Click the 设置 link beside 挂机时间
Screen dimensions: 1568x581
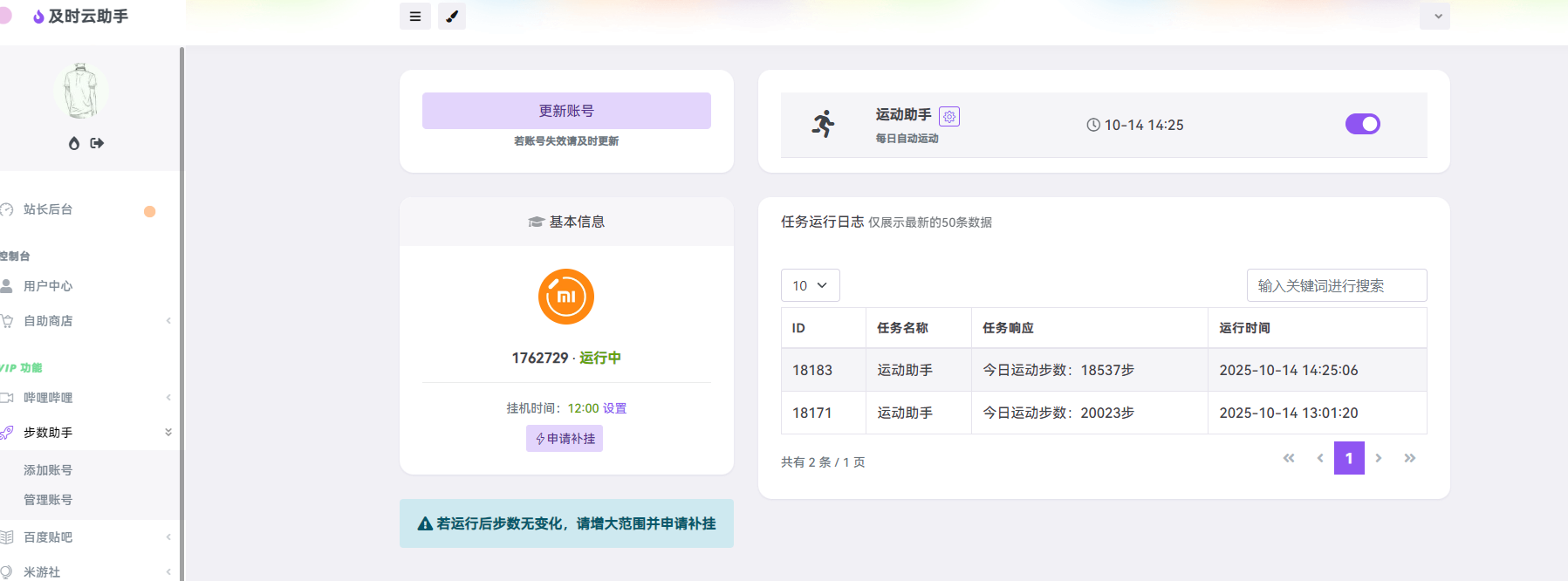pos(614,408)
